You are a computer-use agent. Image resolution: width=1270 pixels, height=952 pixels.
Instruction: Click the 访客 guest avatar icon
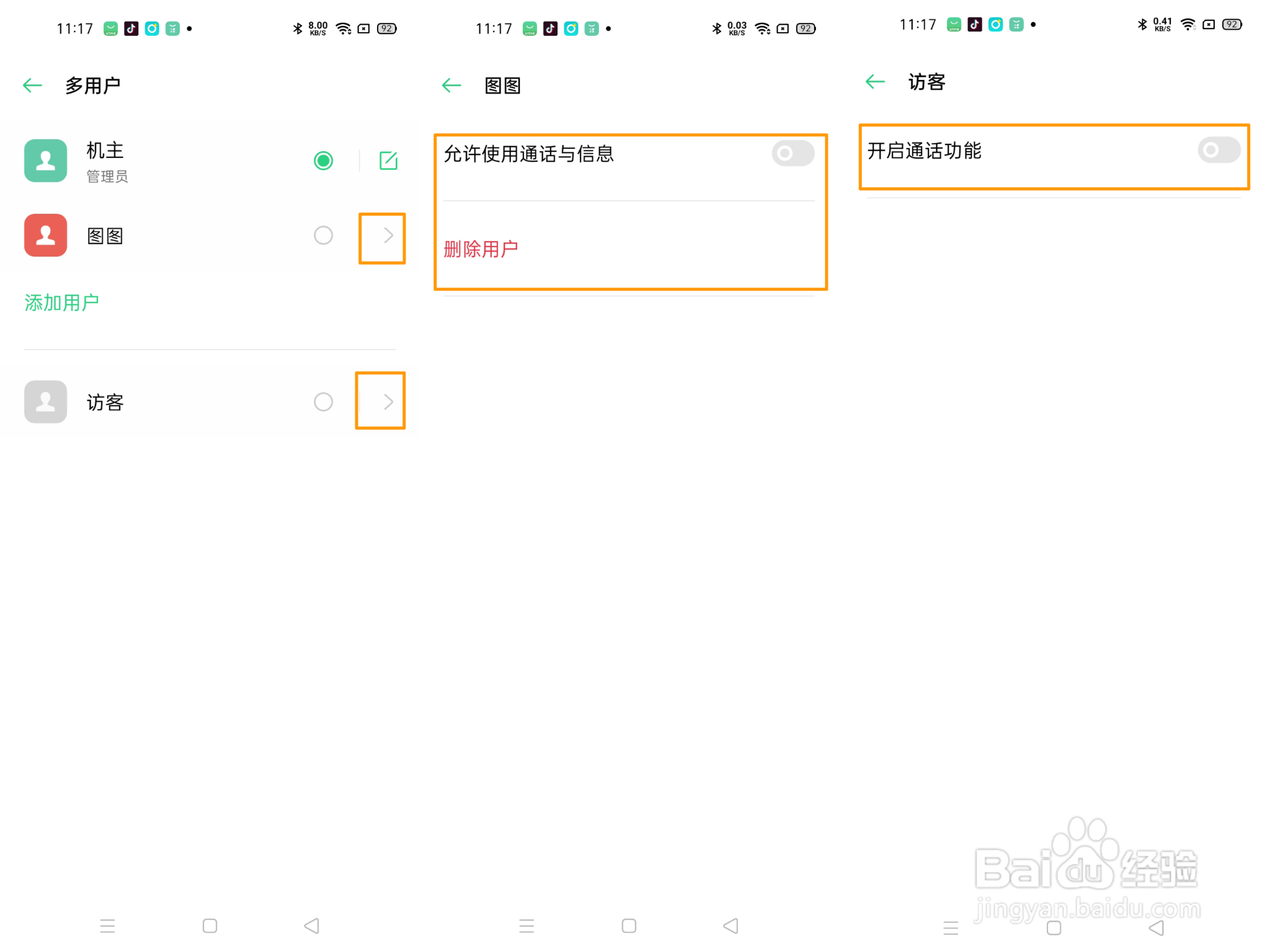(x=45, y=402)
